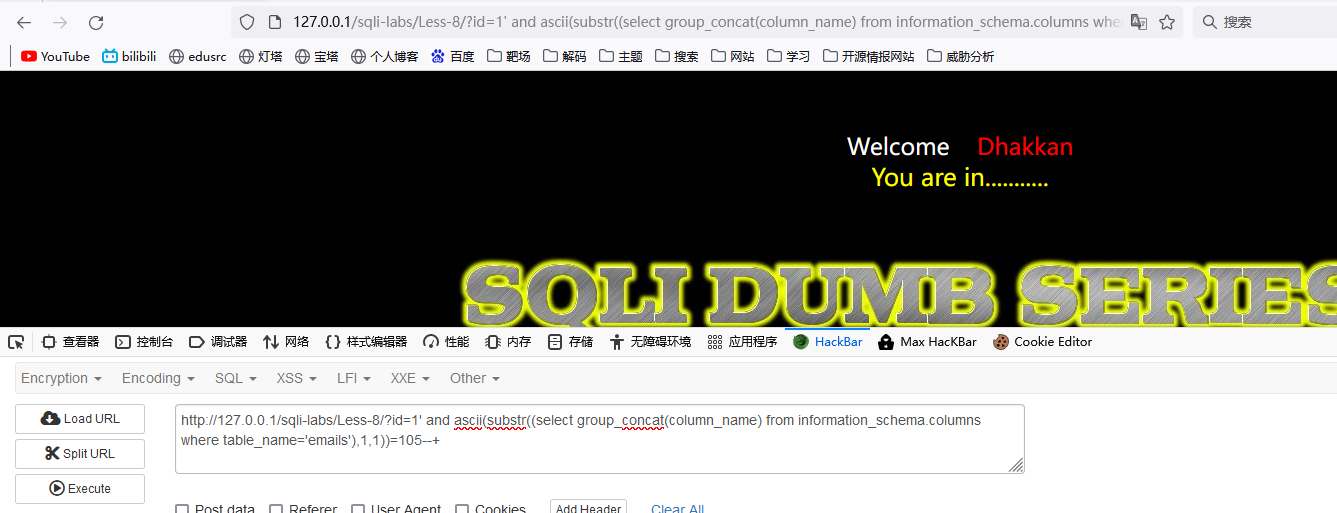Open the 百度 bookmark
Image resolution: width=1337 pixels, height=513 pixels.
452,57
